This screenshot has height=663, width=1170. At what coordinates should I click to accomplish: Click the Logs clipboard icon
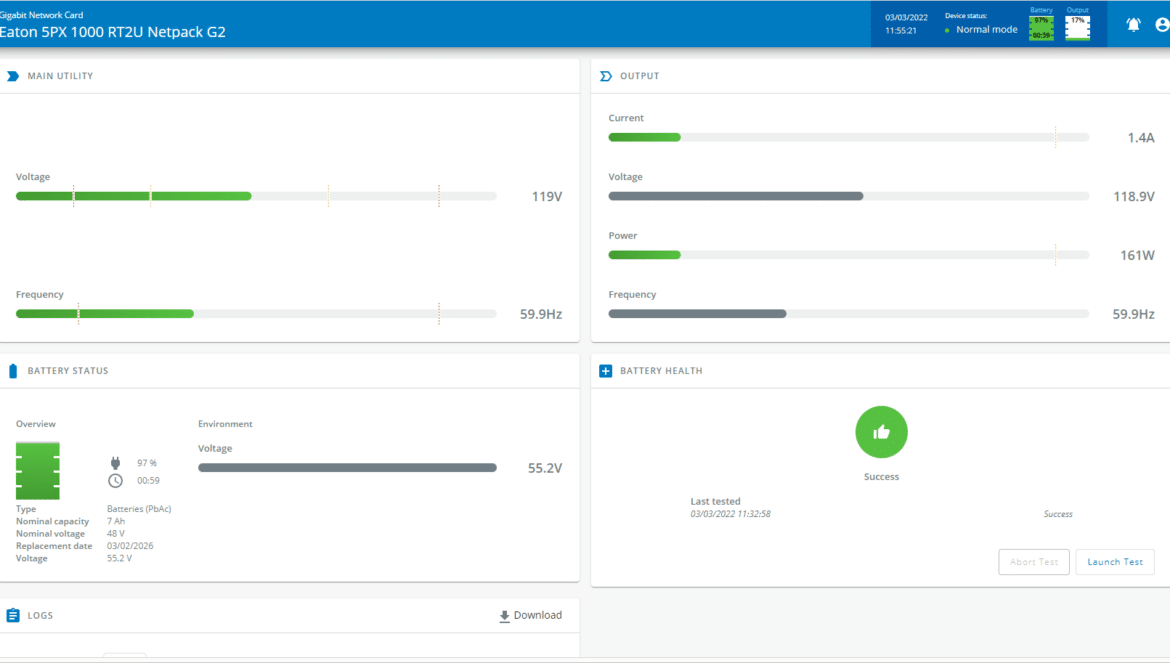pos(13,615)
